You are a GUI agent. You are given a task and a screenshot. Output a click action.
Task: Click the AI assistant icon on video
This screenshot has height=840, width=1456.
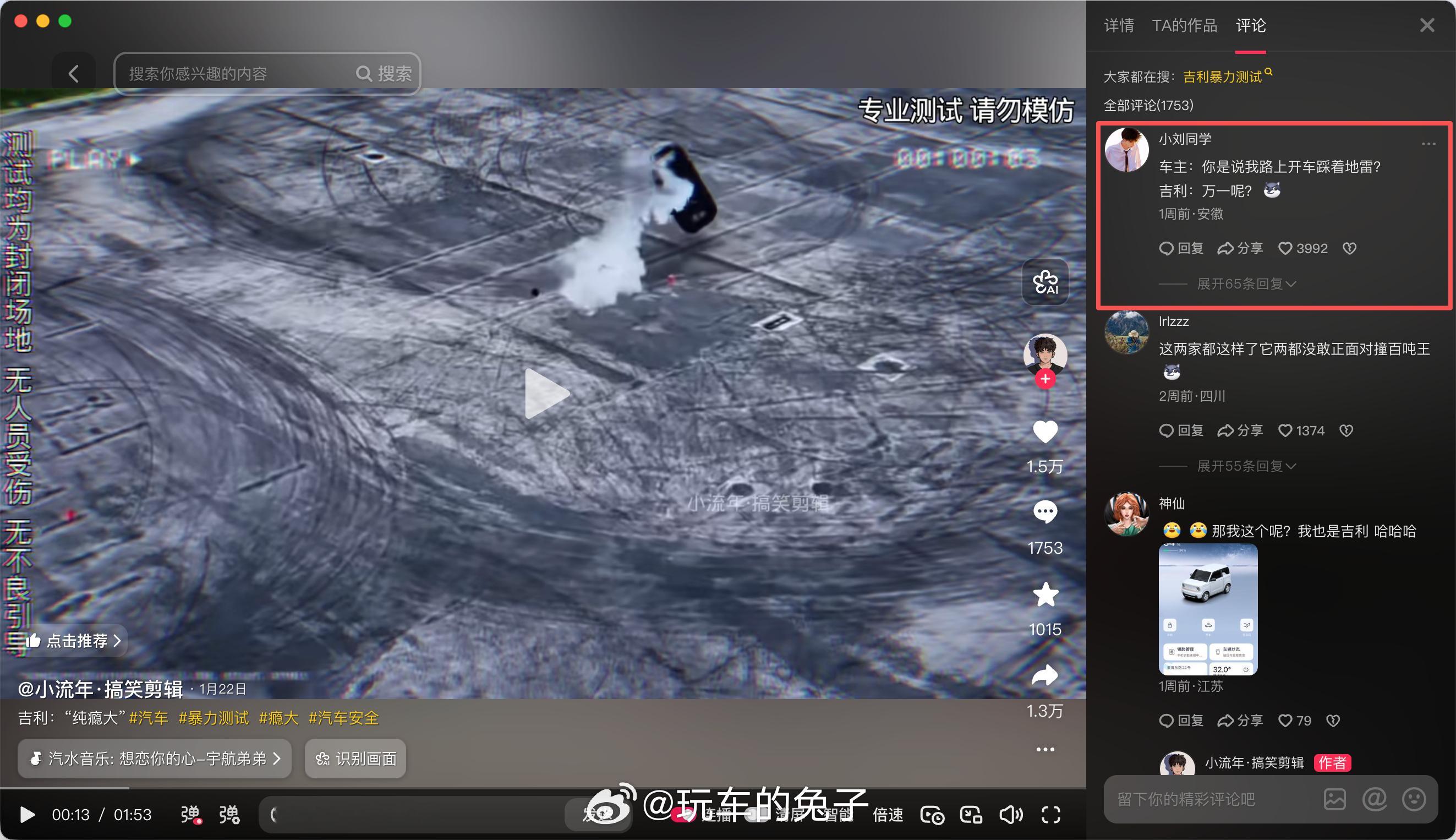[1045, 282]
